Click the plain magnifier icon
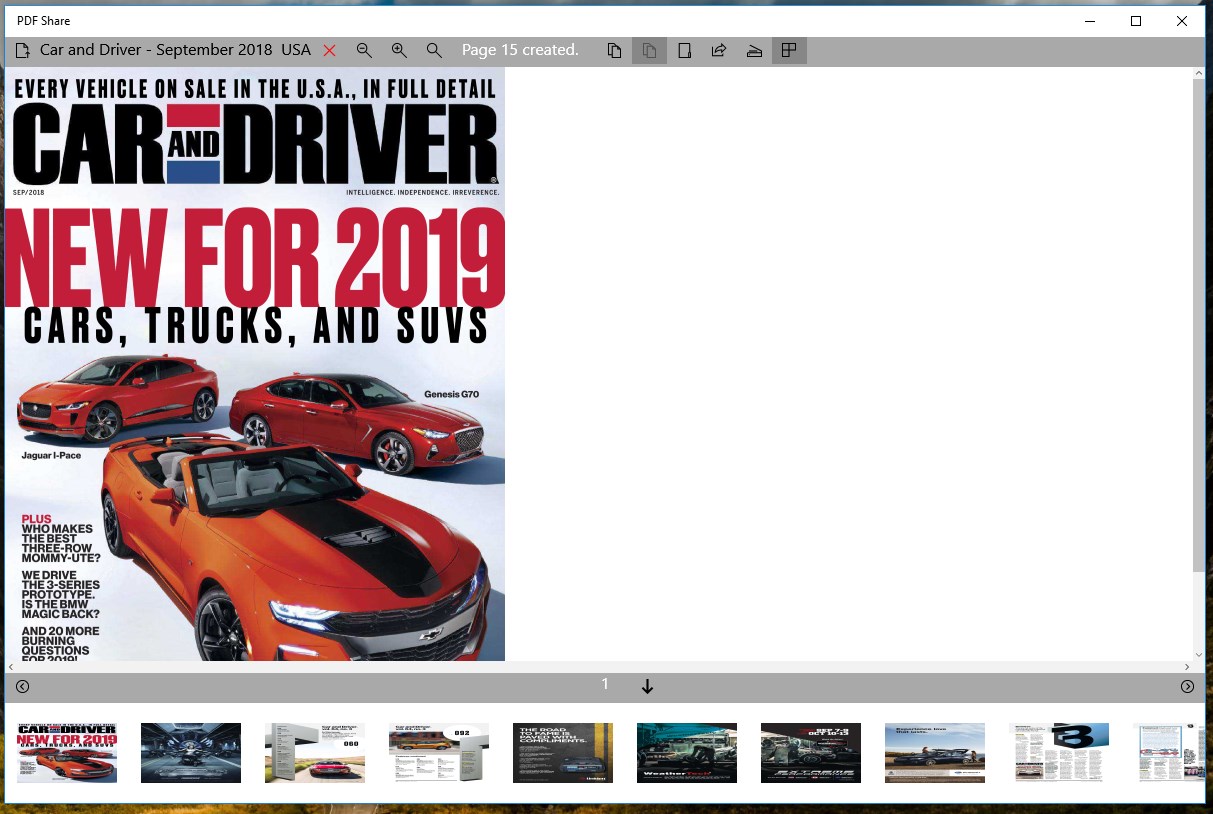Viewport: 1213px width, 814px height. click(x=434, y=50)
